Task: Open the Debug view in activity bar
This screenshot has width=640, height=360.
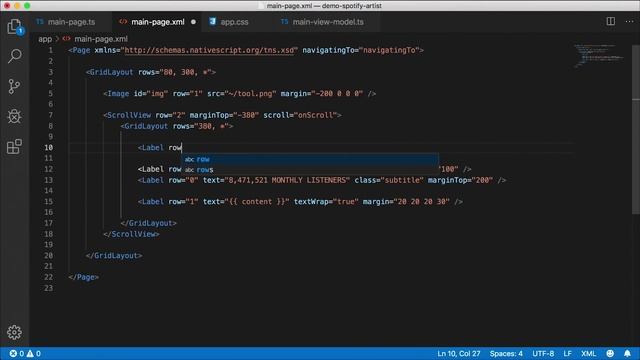Action: 14,117
